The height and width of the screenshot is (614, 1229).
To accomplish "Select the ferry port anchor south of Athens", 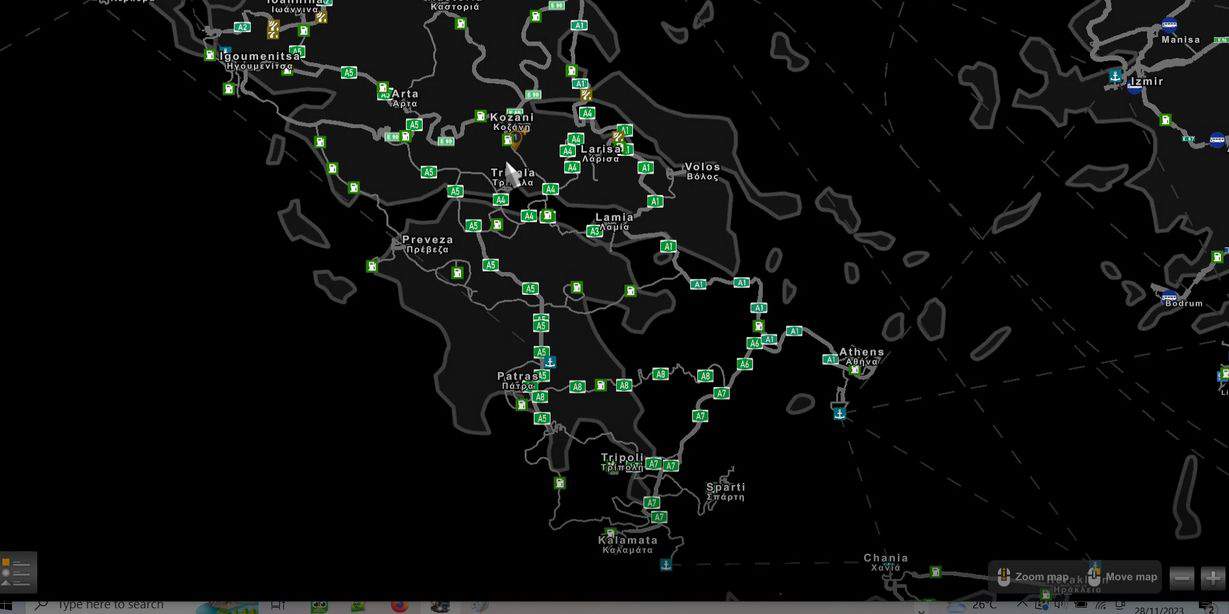I will click(x=840, y=412).
